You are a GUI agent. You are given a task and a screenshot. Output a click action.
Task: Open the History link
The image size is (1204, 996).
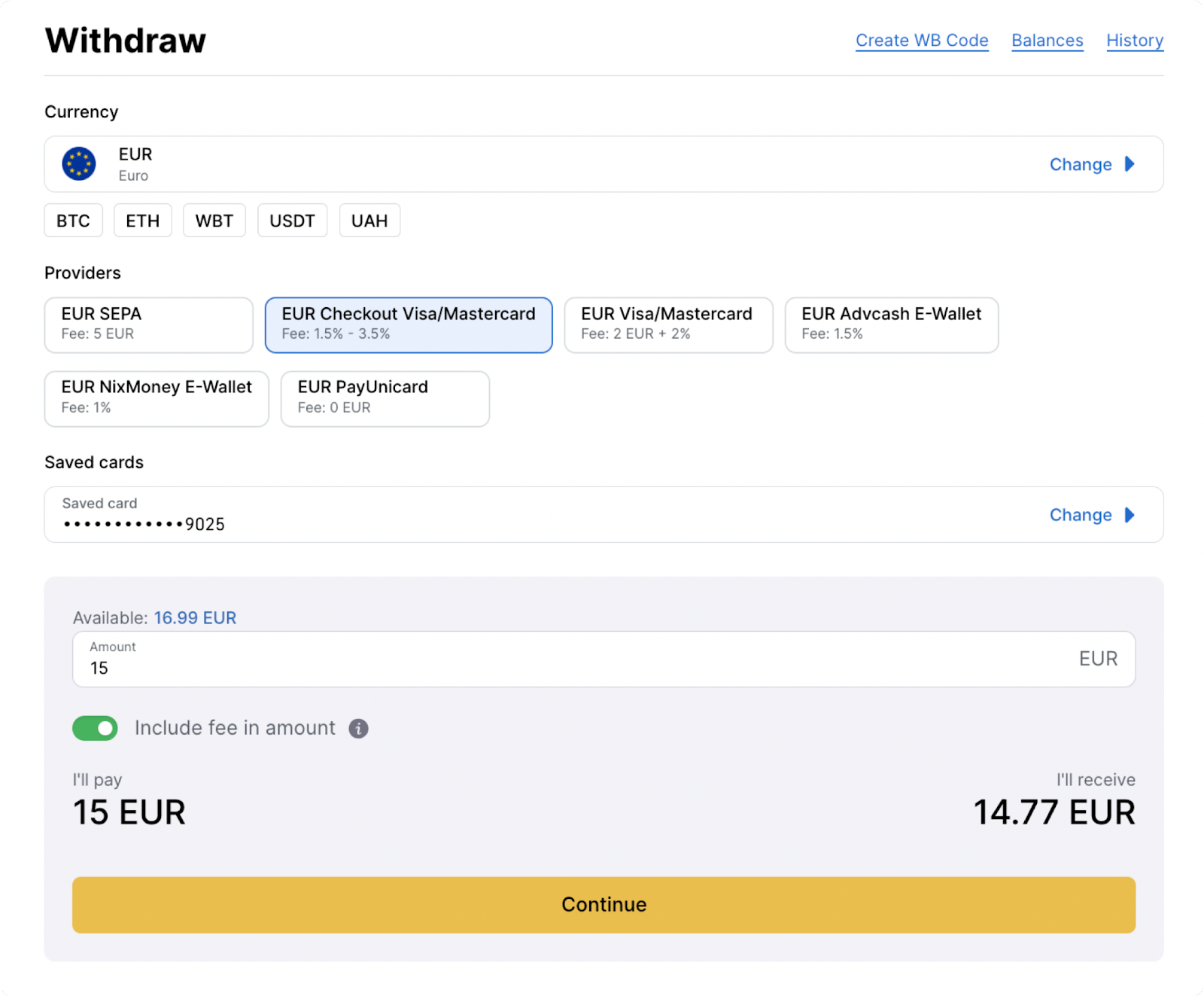click(1135, 41)
